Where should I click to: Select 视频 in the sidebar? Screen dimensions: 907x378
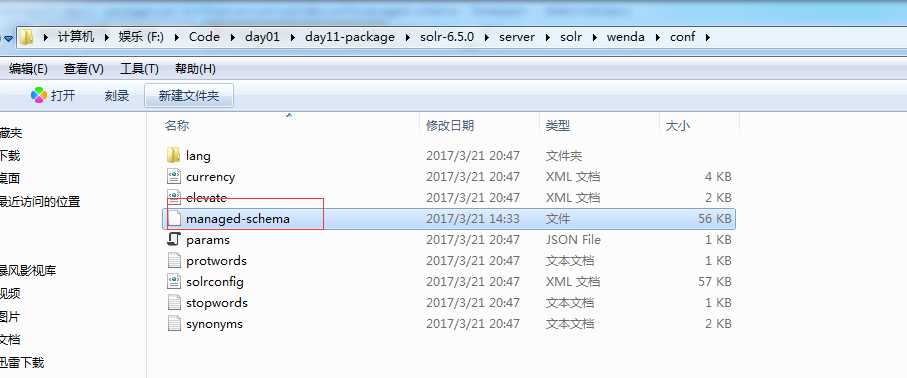pos(10,293)
